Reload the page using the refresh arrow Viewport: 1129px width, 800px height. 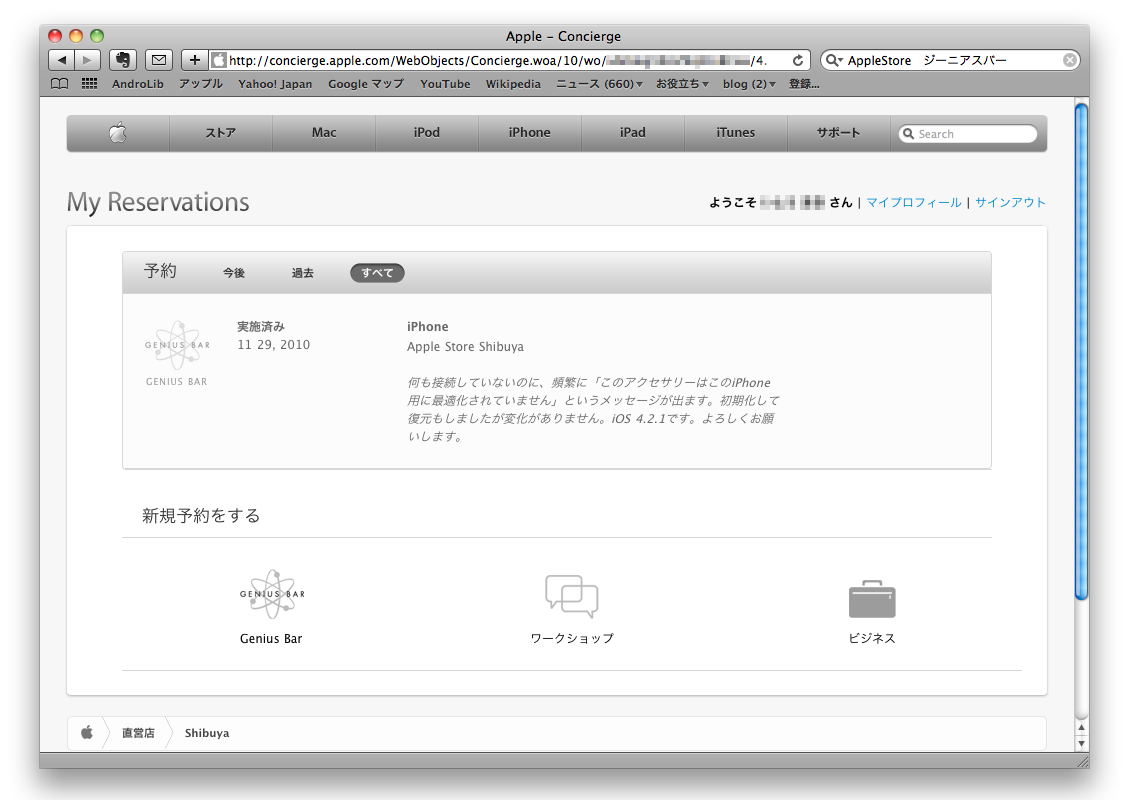[798, 60]
